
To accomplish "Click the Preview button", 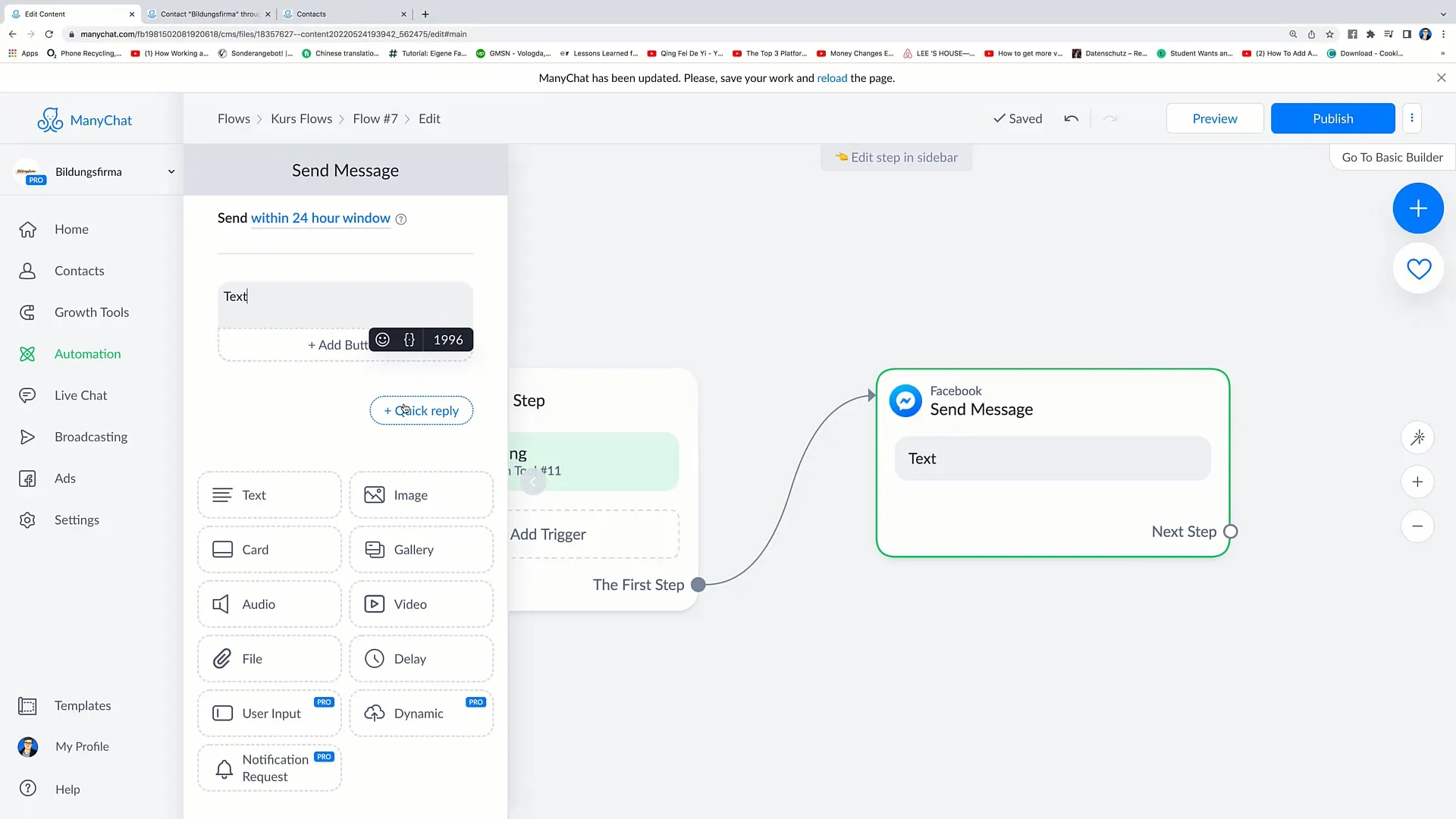I will coord(1215,118).
